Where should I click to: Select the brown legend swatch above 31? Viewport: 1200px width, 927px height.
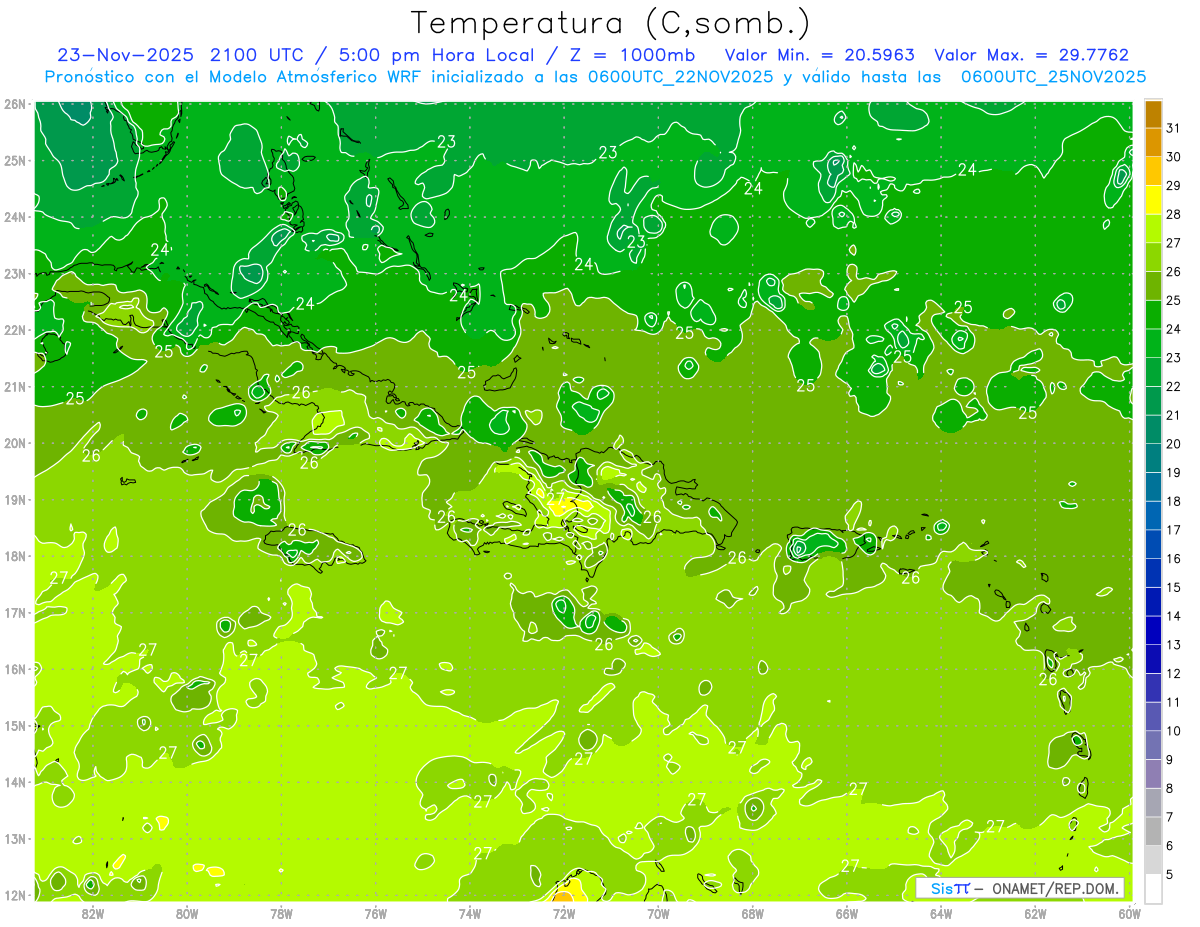[x=1153, y=114]
